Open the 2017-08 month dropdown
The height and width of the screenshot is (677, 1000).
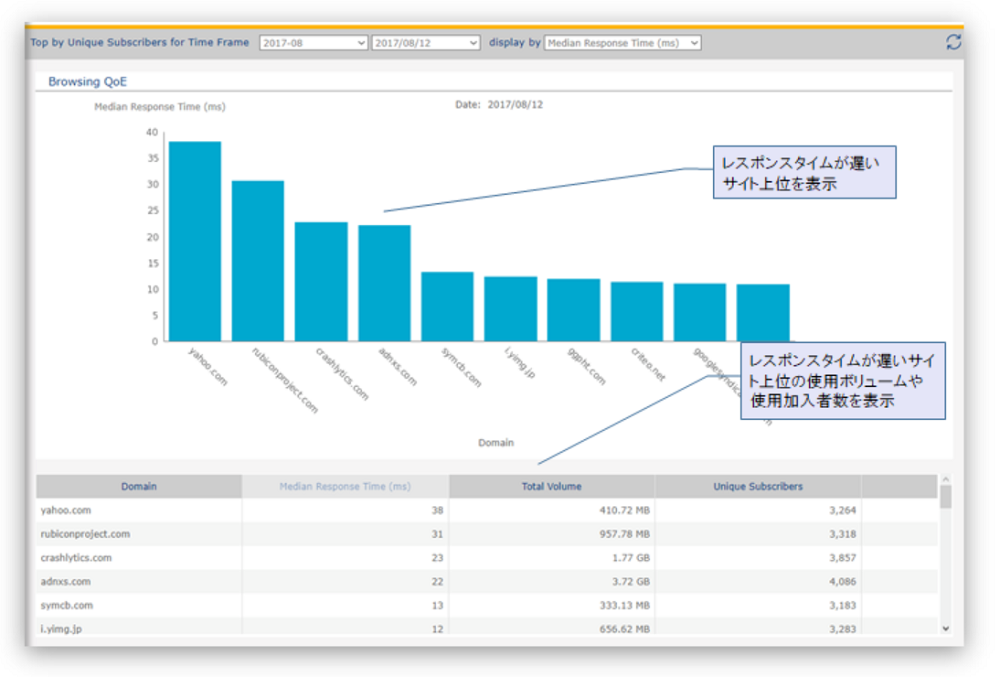[313, 43]
